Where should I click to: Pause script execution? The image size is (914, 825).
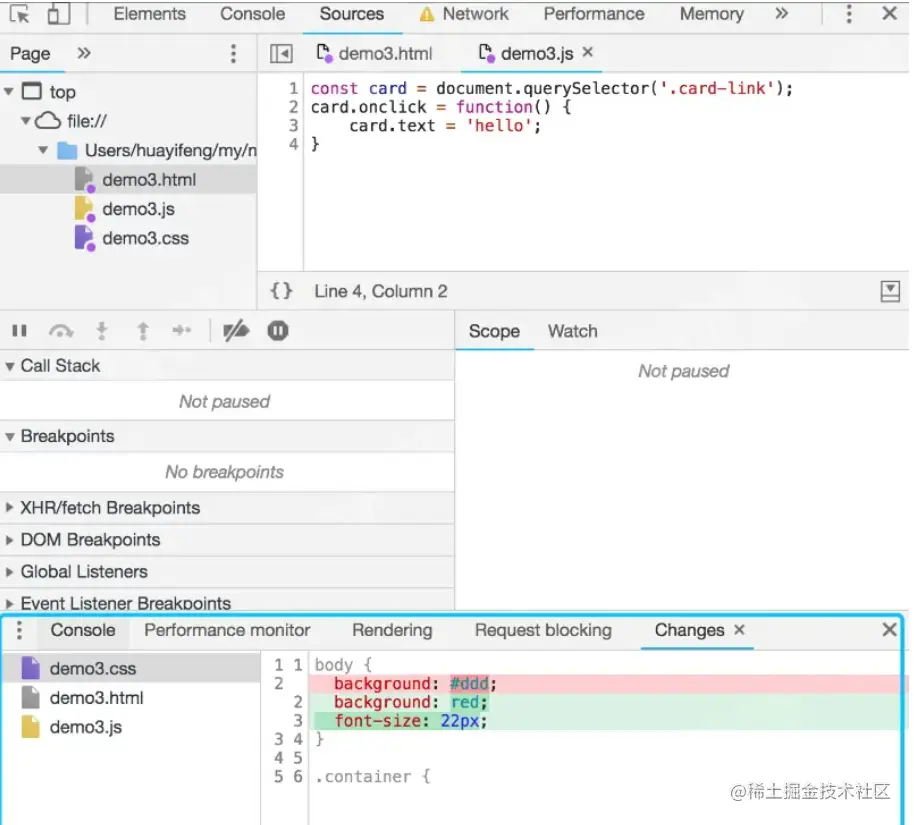(19, 331)
